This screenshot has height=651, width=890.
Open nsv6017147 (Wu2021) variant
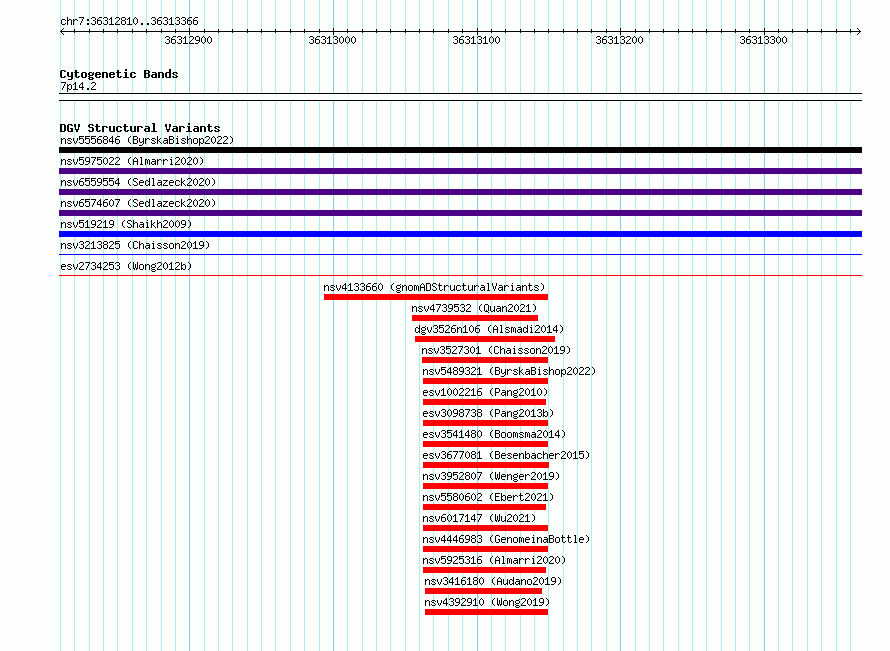click(x=479, y=518)
